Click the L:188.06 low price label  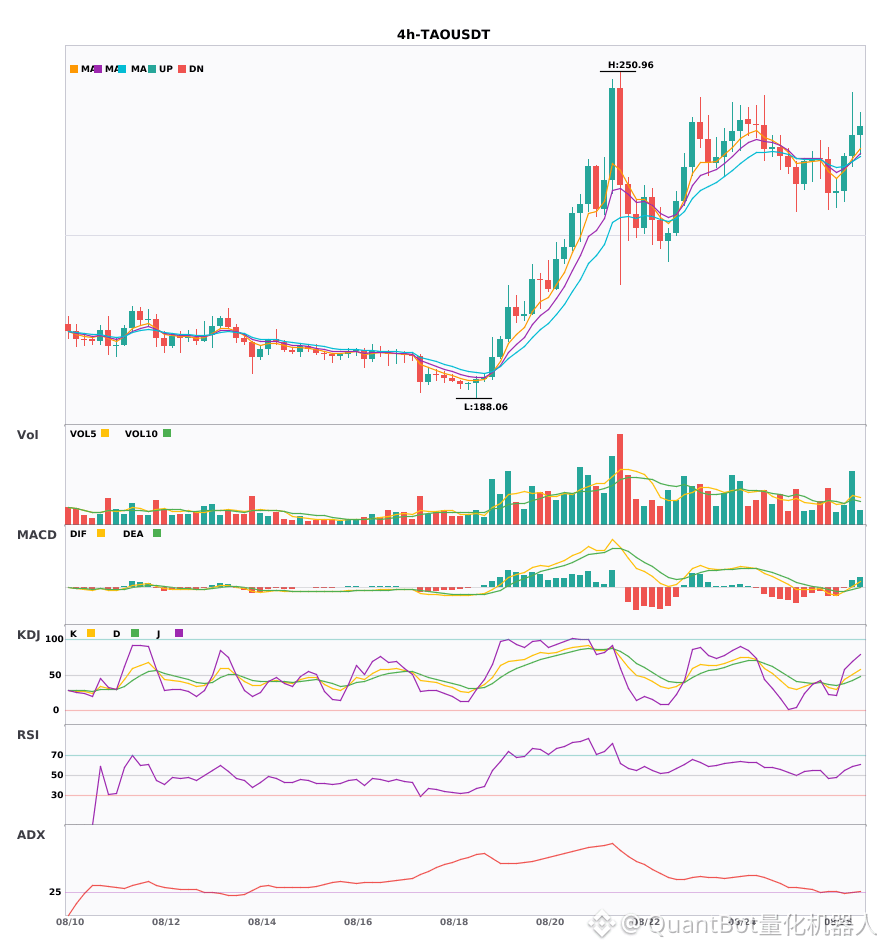tap(486, 407)
